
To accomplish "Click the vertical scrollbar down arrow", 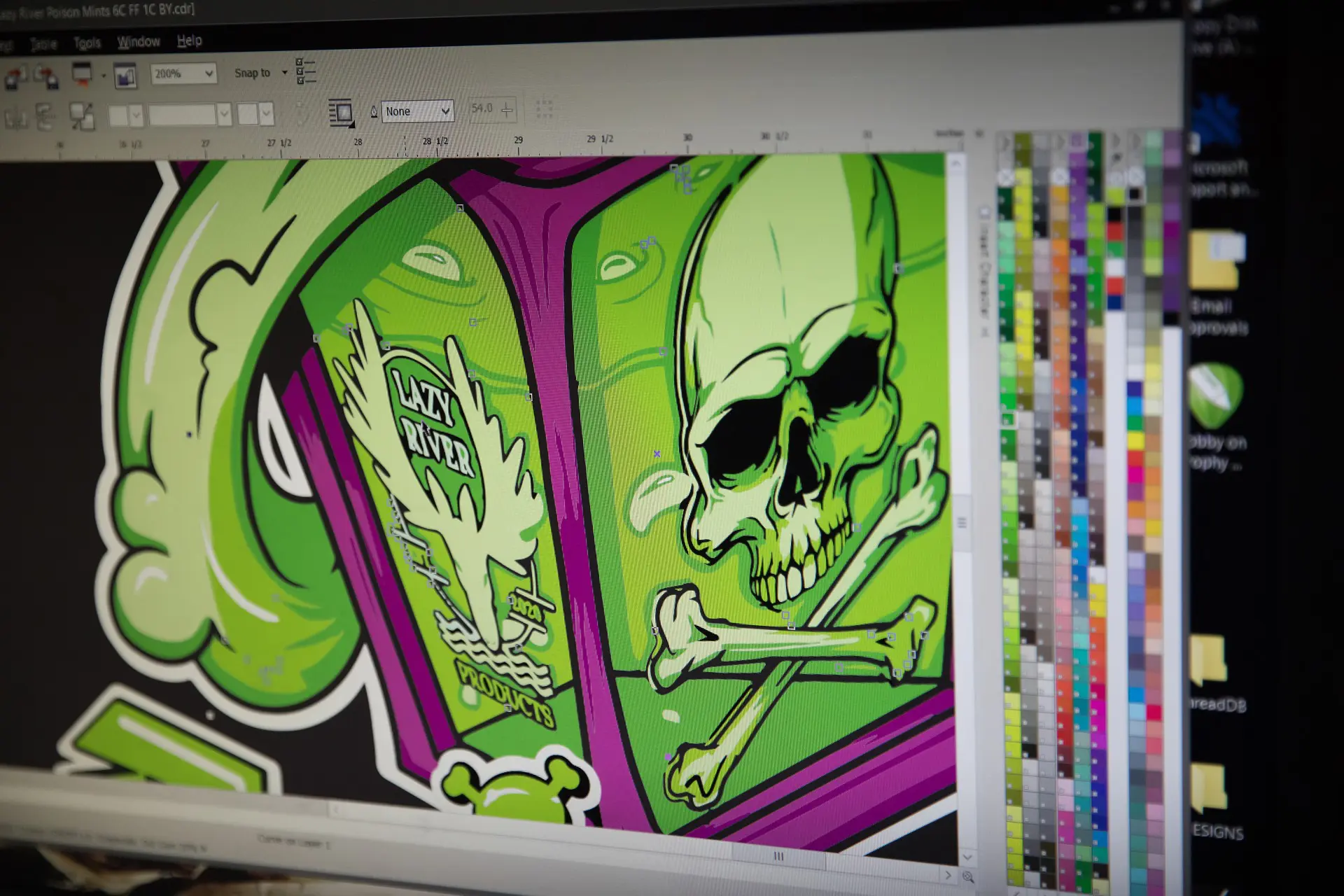I will [x=967, y=857].
